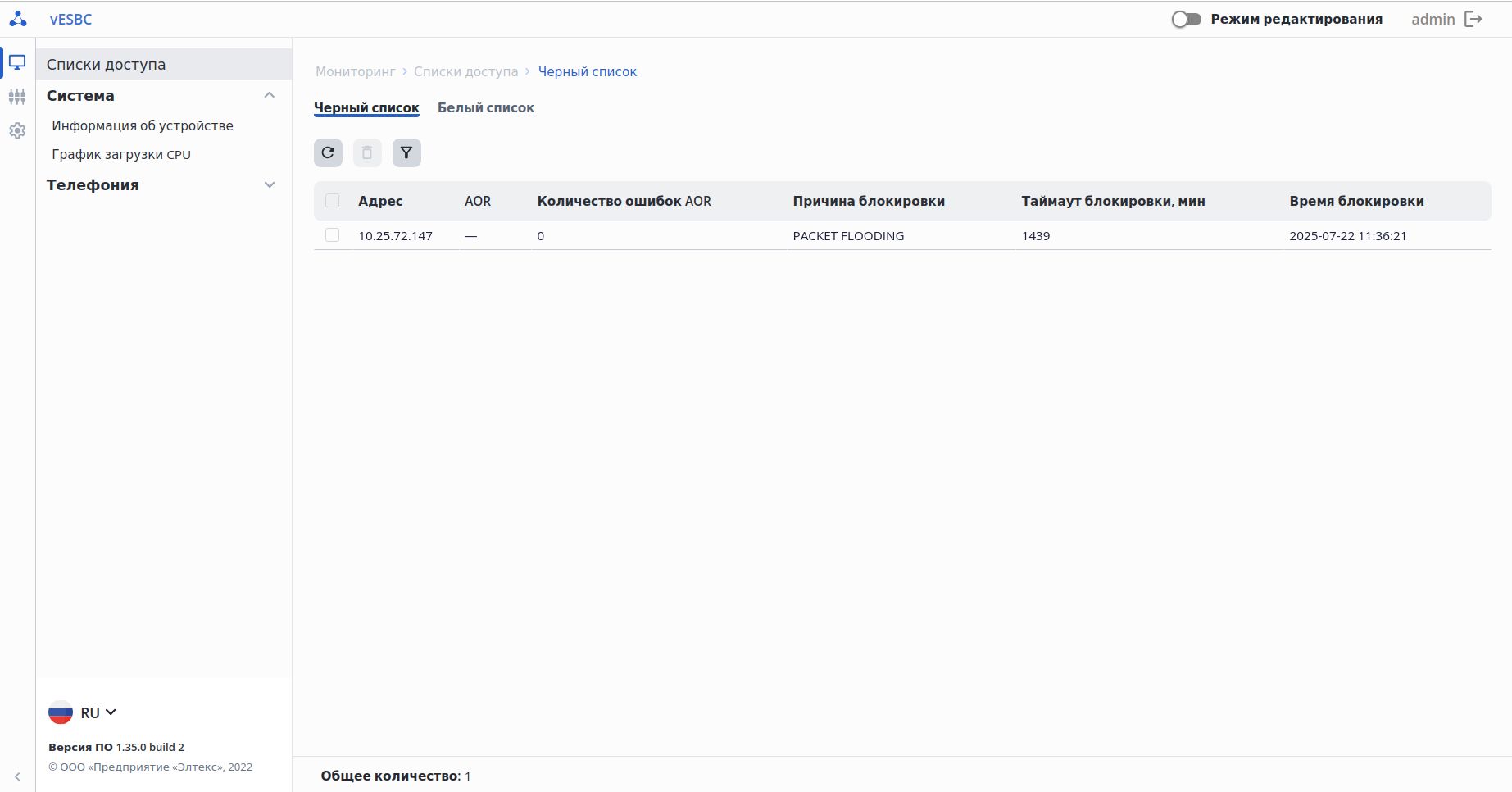Select the checkbox for row 10.25.72.147
1512x792 pixels.
[332, 235]
